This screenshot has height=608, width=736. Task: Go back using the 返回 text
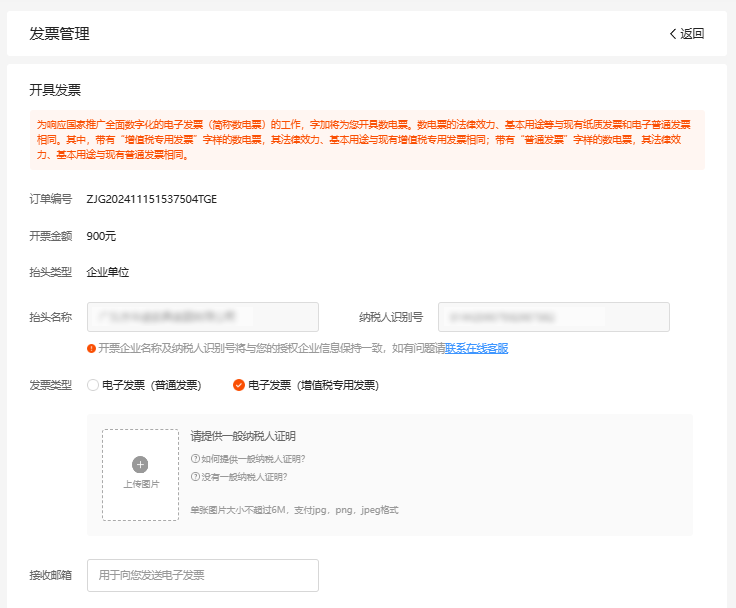pos(692,33)
